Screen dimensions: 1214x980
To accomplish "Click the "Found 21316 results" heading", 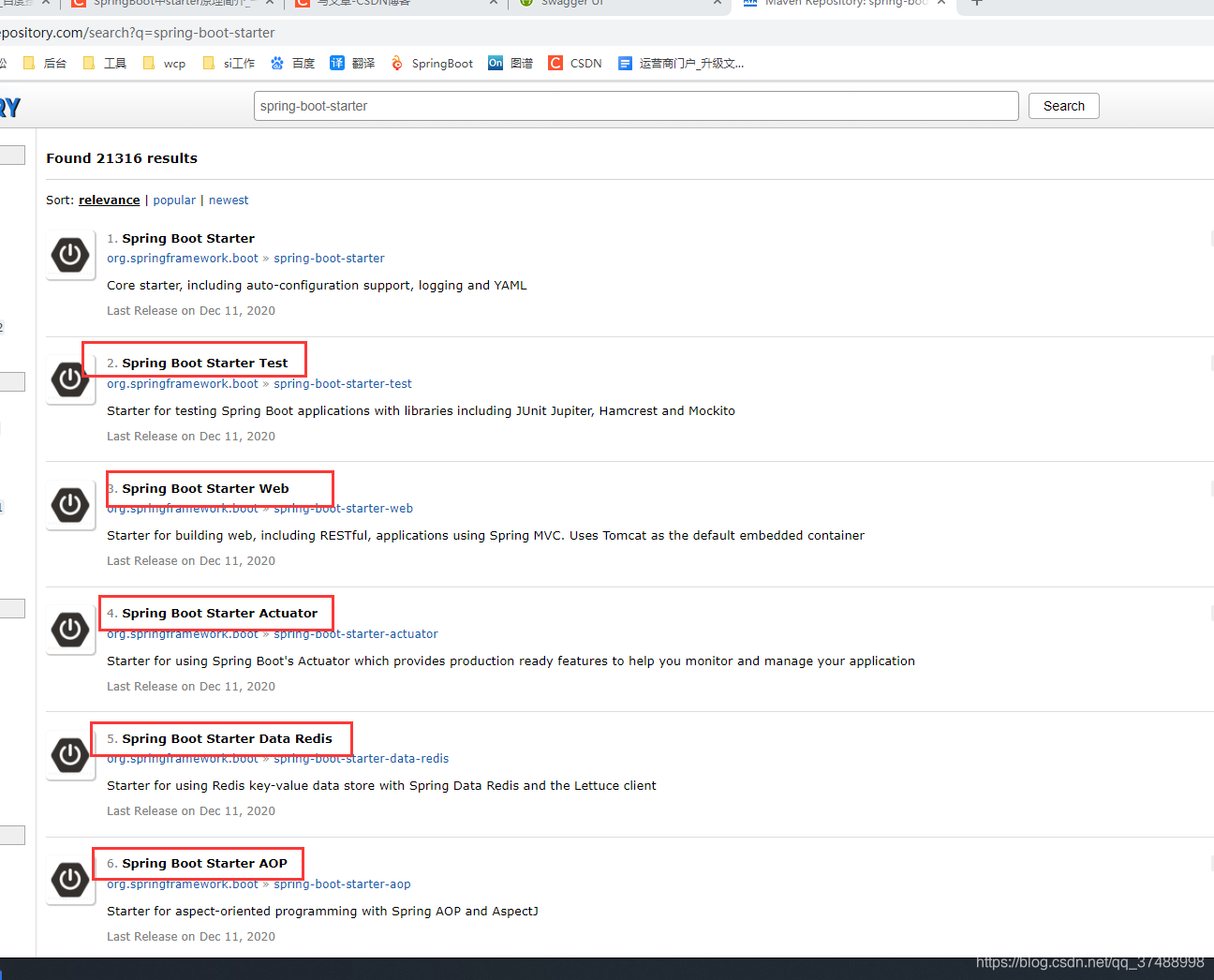I will 122,158.
